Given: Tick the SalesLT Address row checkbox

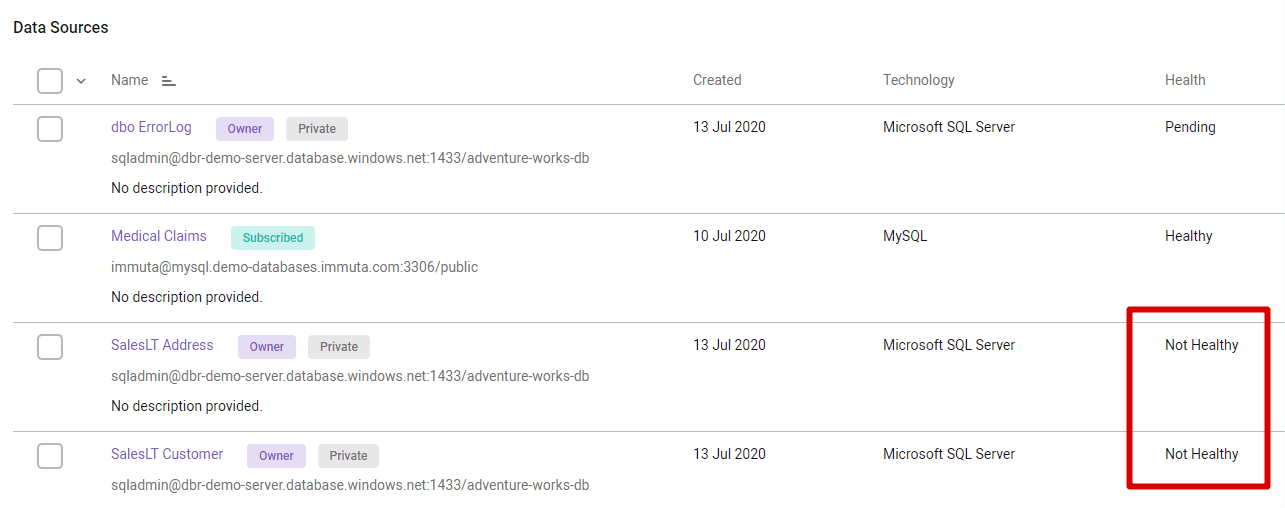Looking at the screenshot, I should click(50, 347).
